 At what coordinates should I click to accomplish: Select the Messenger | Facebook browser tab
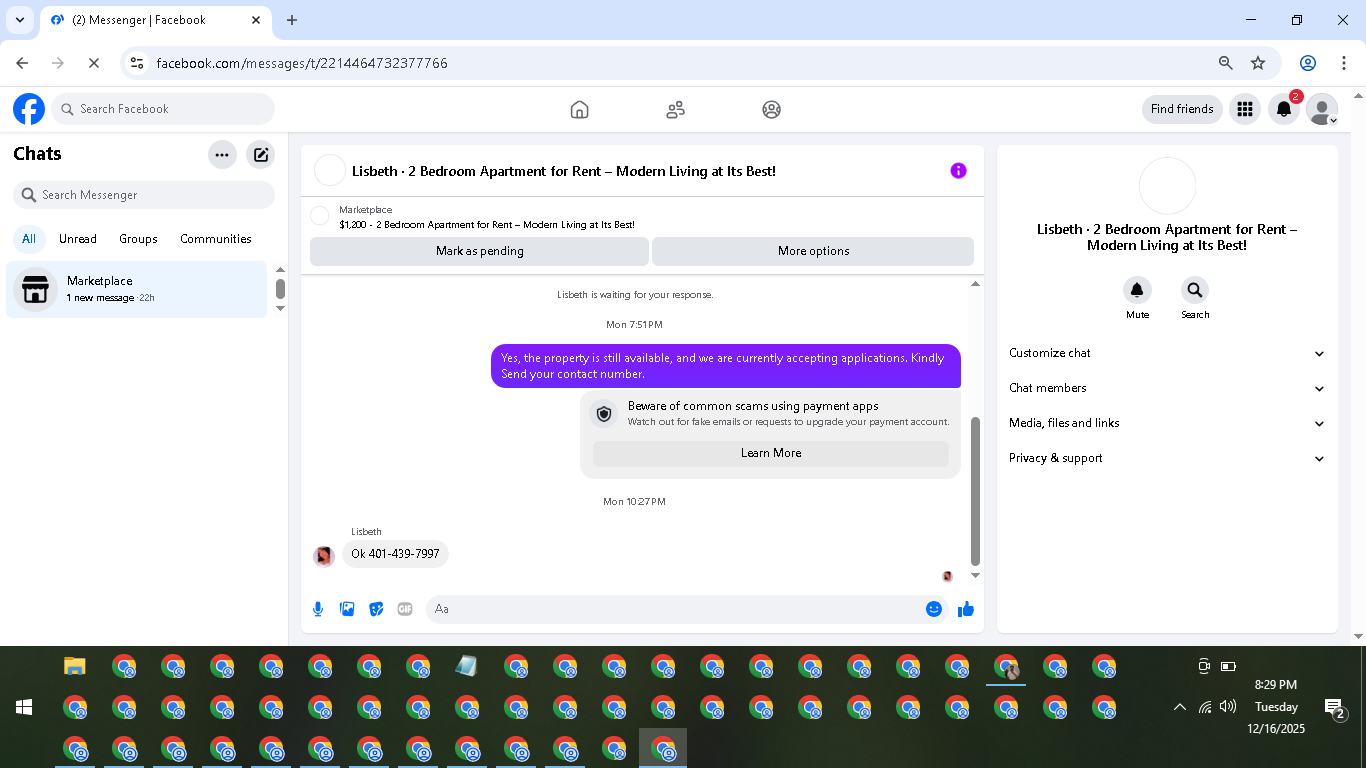155,20
